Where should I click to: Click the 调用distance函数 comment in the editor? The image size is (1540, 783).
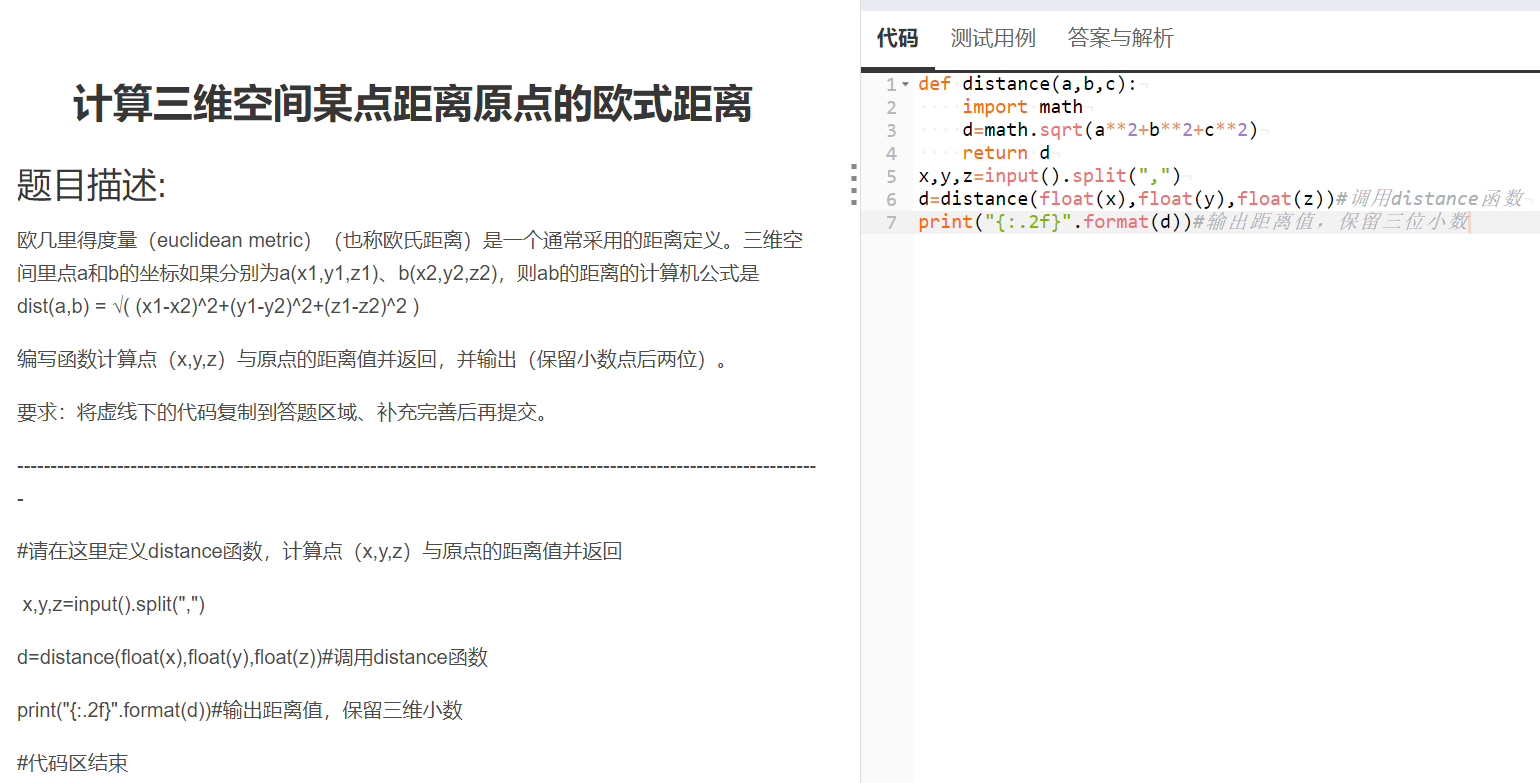[x=1429, y=199]
